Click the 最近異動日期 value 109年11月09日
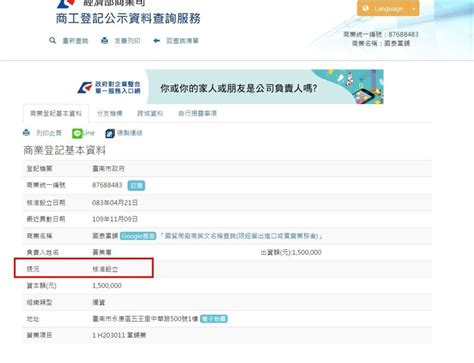Image resolution: width=474 pixels, height=363 pixels. pyautogui.click(x=115, y=219)
